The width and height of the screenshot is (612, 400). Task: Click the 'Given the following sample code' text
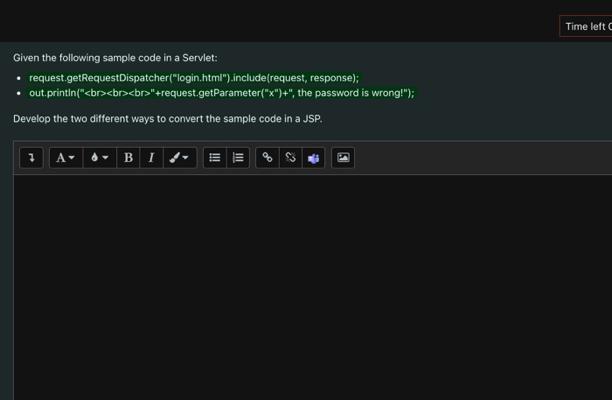click(115, 58)
